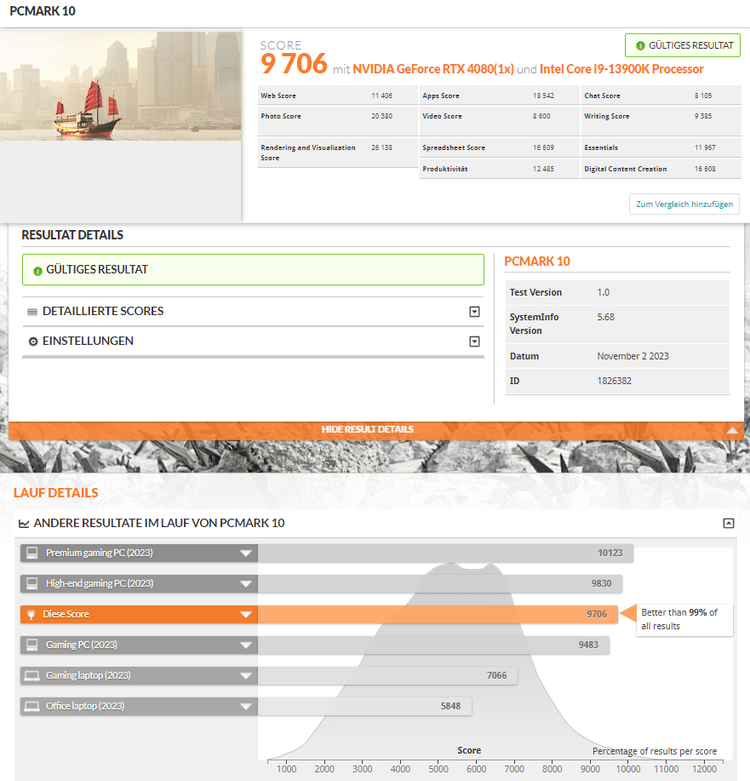Click the chart icon beside Andere Resultate heading

24,523
